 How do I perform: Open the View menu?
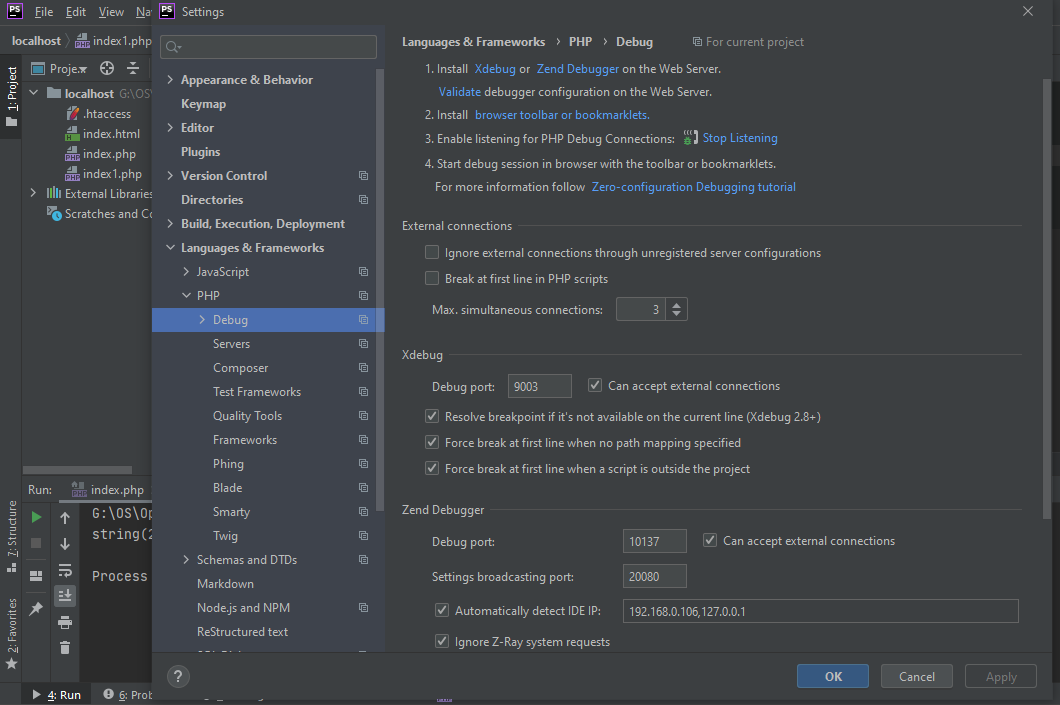pos(111,11)
